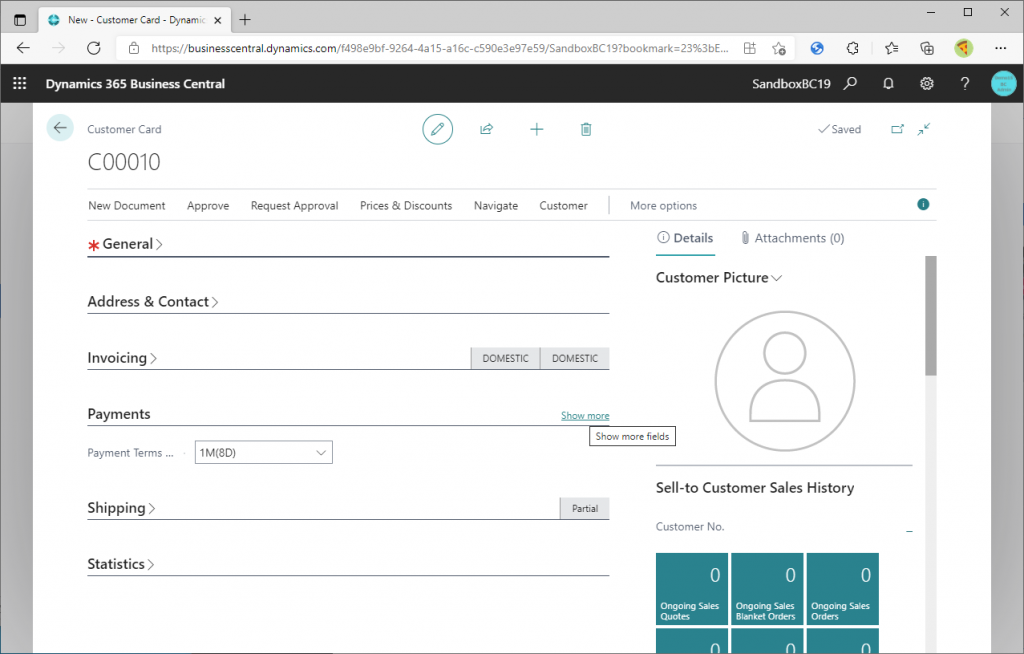This screenshot has width=1024, height=654.
Task: Expand the General section
Action: (x=132, y=244)
